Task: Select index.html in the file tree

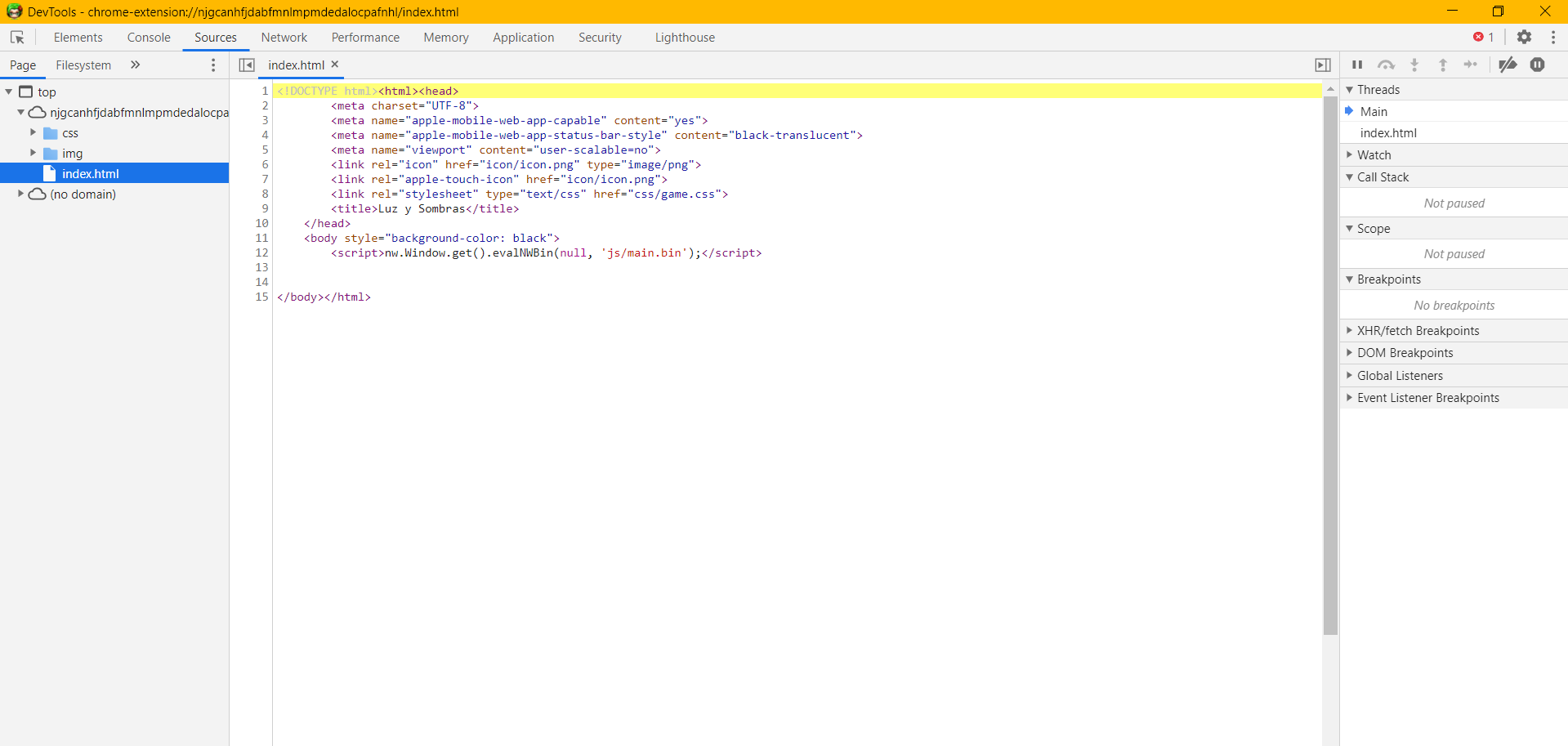Action: [x=114, y=173]
